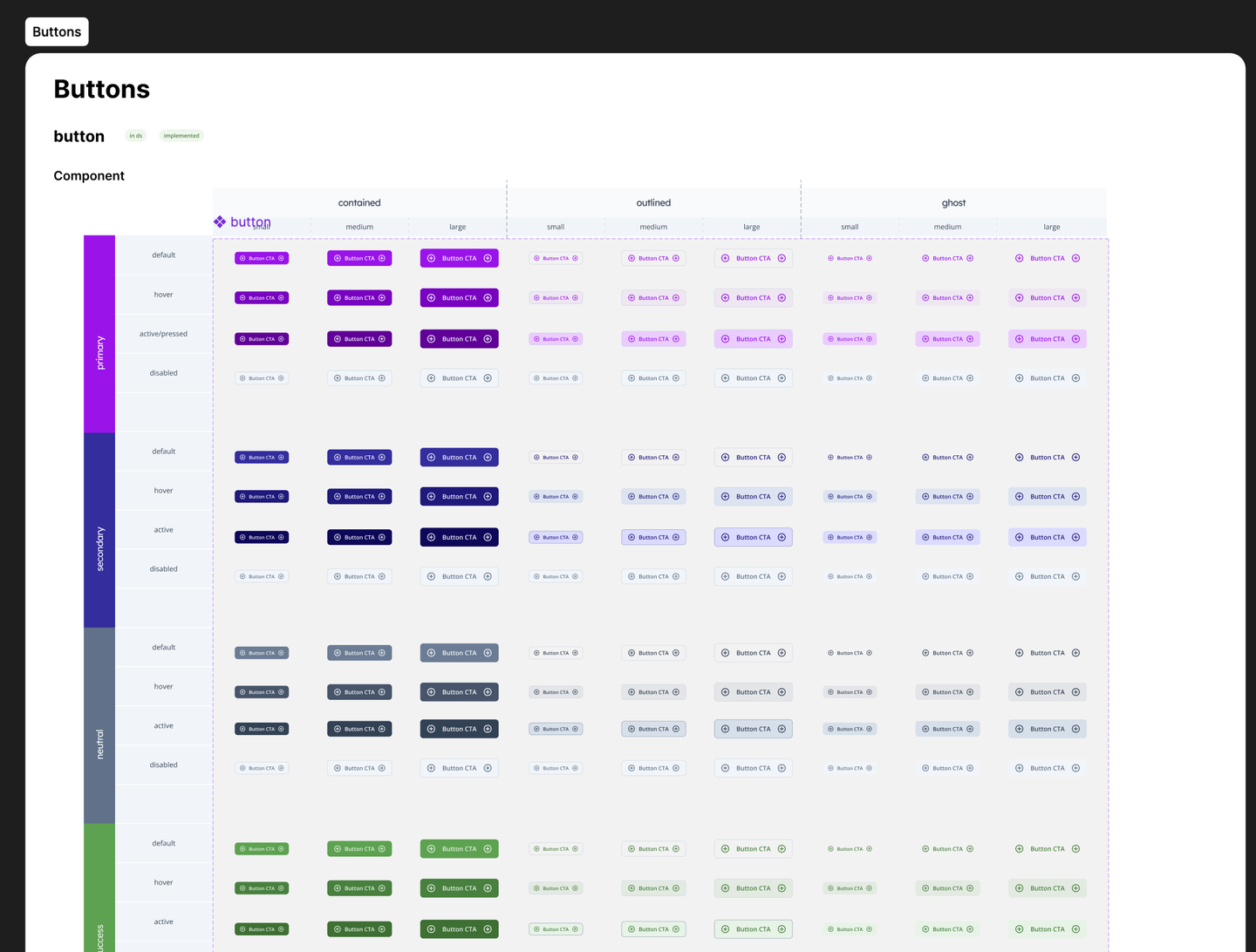Click the gray "neutral" vertical section label
The image size is (1256, 952).
pos(99,726)
